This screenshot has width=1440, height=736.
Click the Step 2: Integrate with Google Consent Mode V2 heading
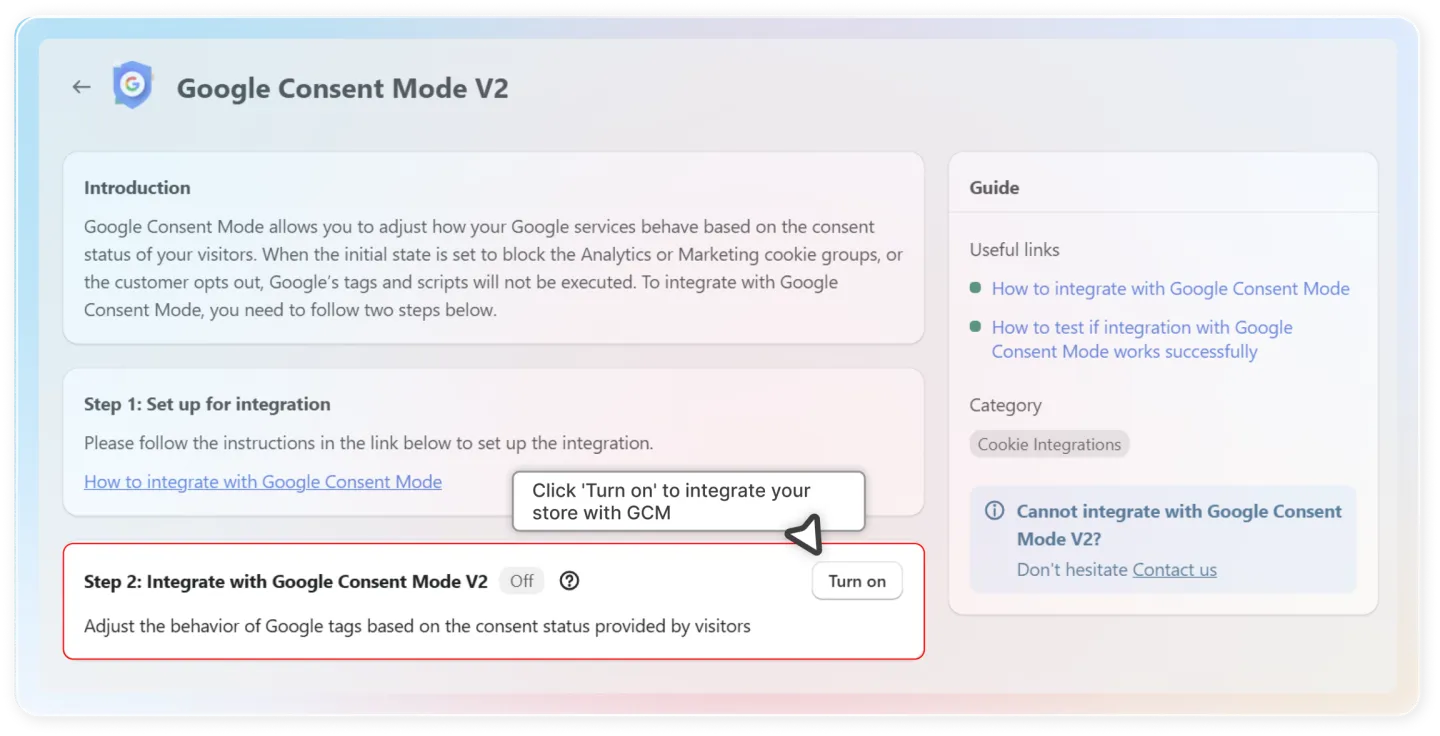pos(286,582)
